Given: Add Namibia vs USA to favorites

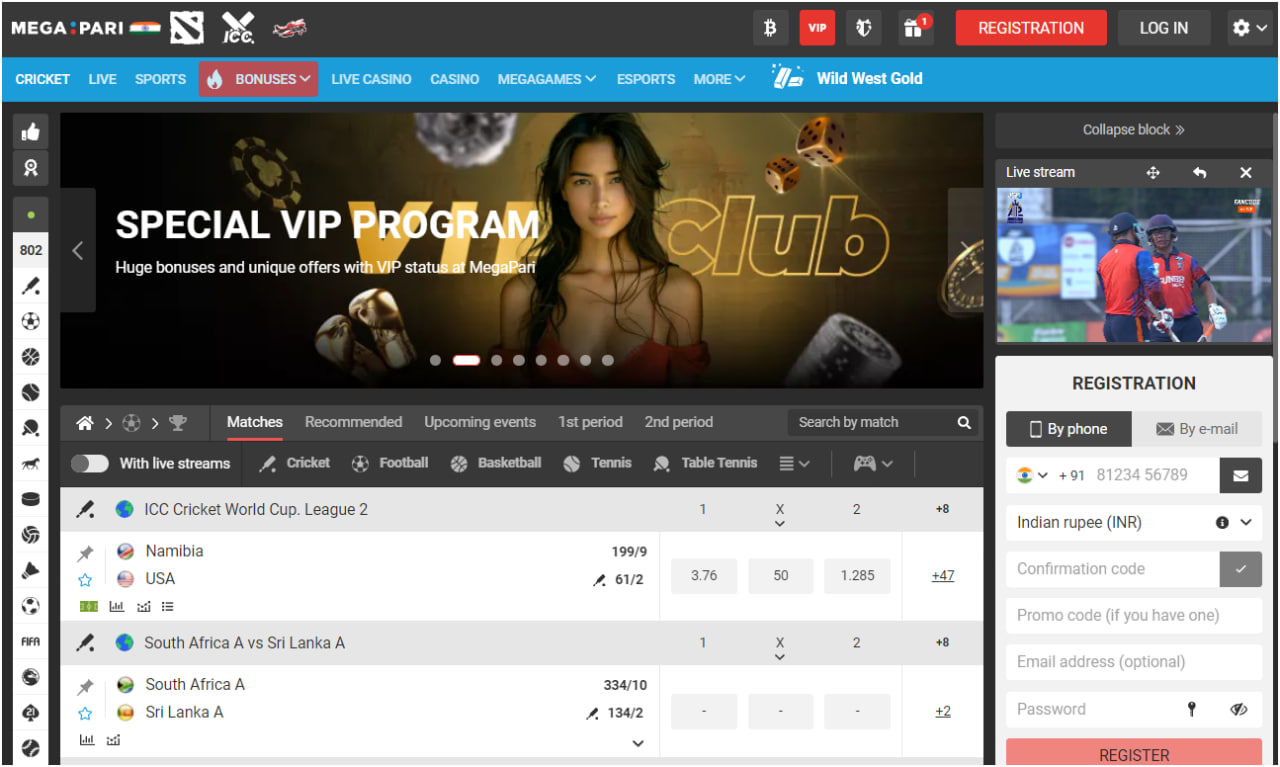Looking at the screenshot, I should click(x=86, y=580).
